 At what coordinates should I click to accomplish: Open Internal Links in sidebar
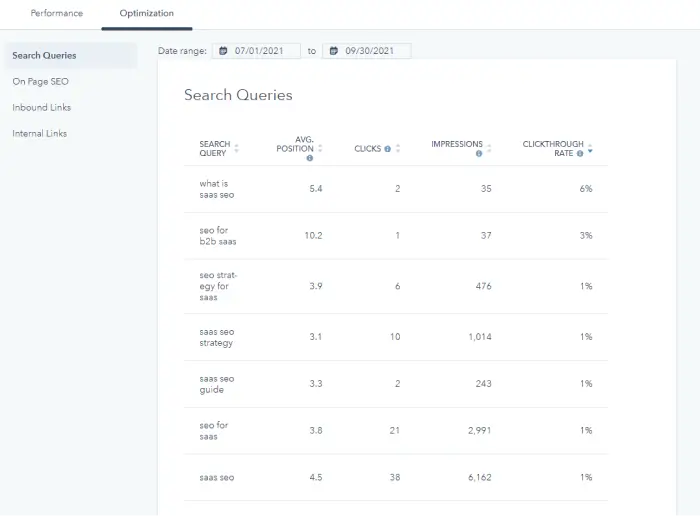coord(42,133)
